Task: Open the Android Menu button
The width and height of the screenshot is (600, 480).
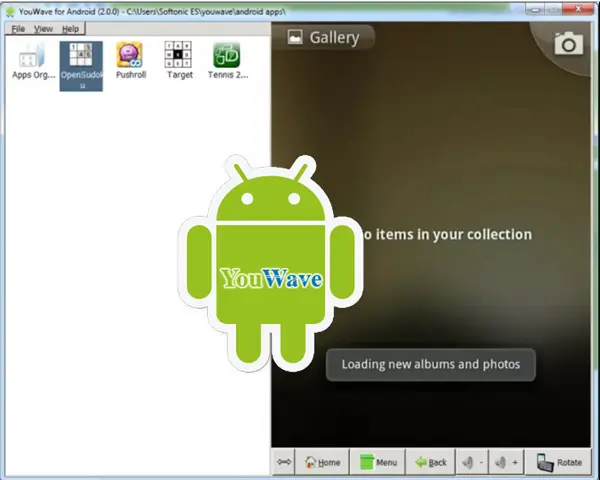Action: pos(378,462)
